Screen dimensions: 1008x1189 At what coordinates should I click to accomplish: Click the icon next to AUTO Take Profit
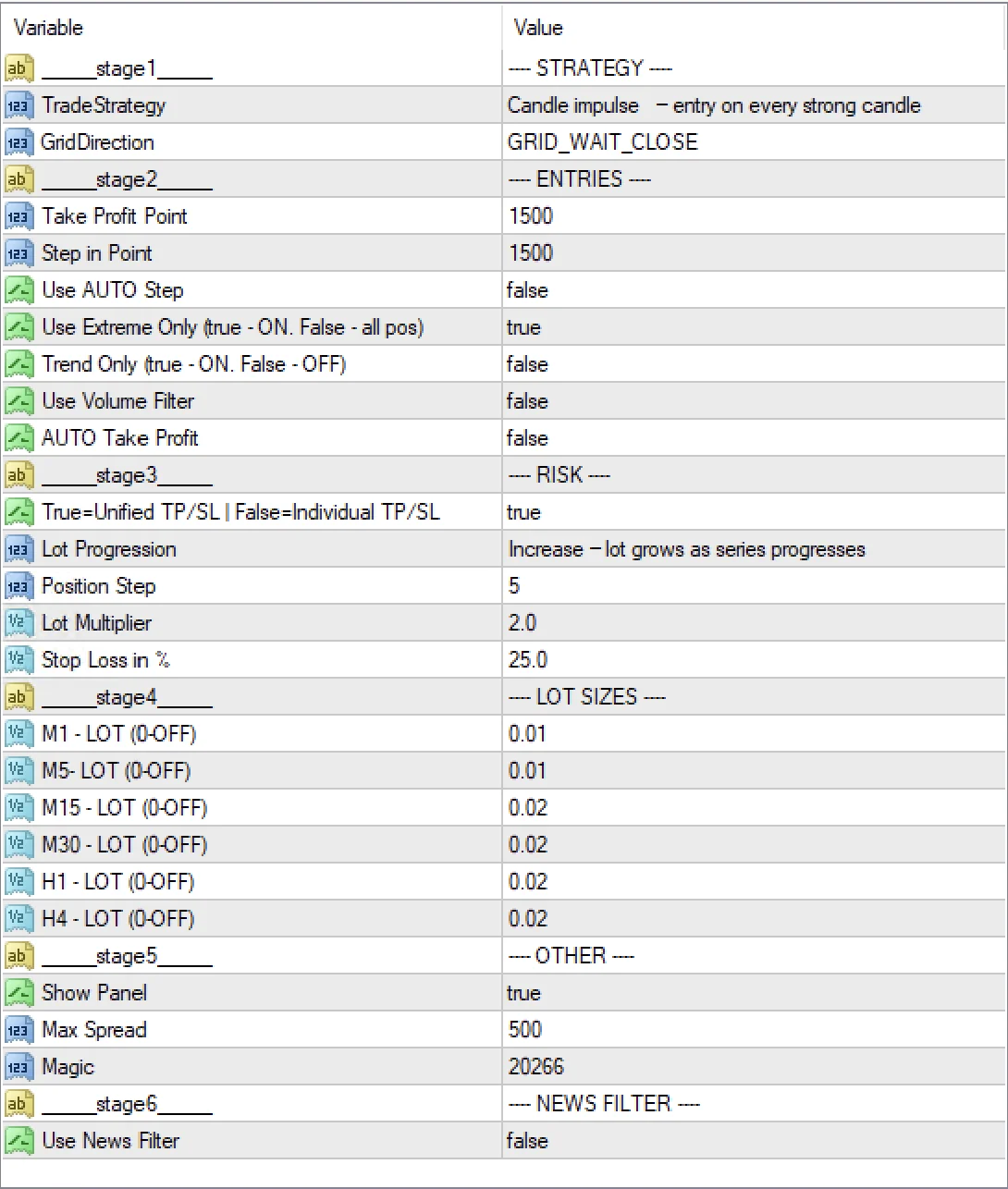click(19, 438)
